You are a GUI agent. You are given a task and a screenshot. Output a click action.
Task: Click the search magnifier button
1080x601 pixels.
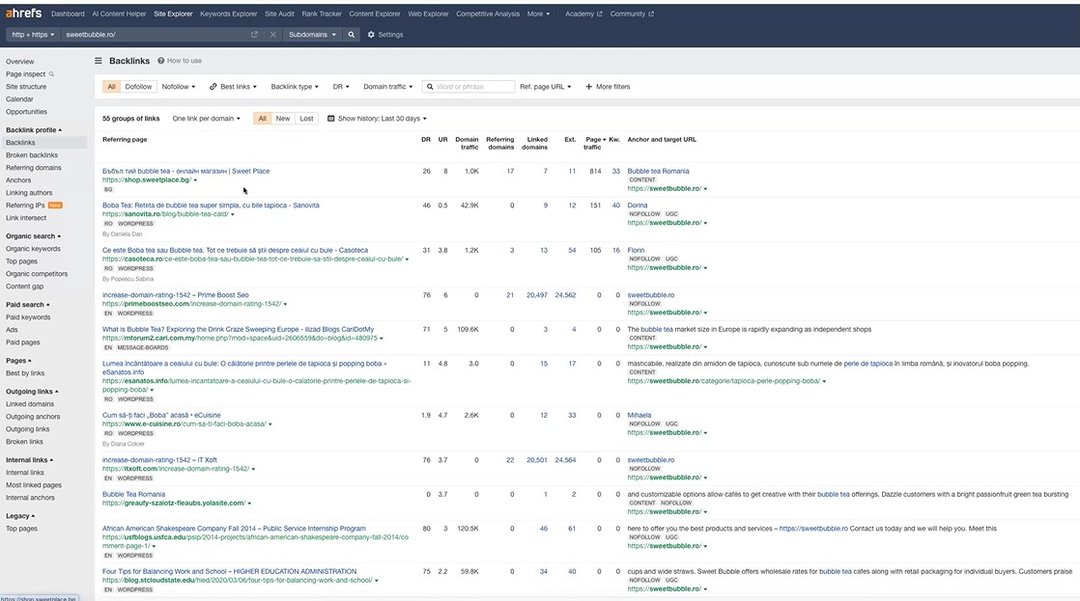(351, 34)
